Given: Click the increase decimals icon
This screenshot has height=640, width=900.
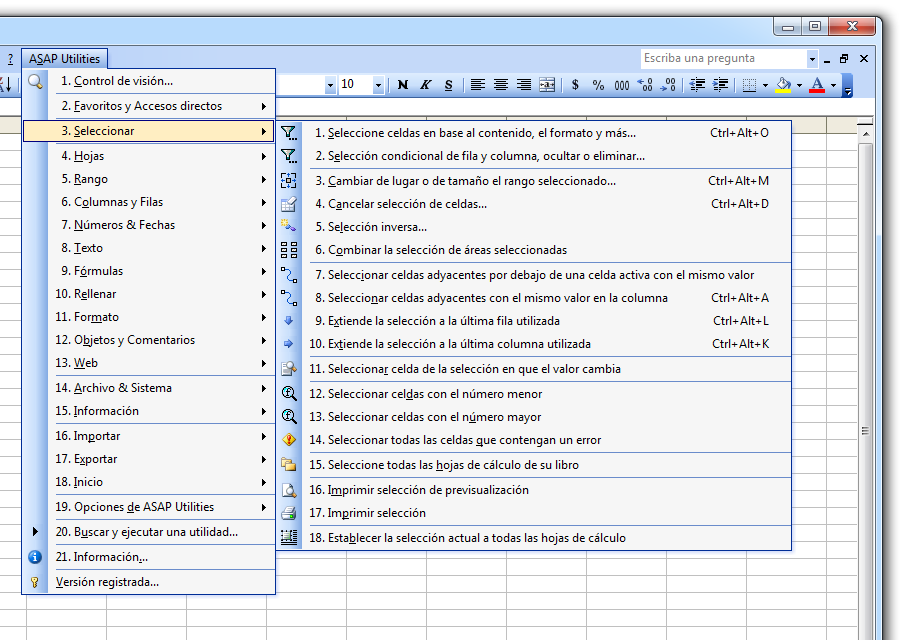Looking at the screenshot, I should point(643,85).
